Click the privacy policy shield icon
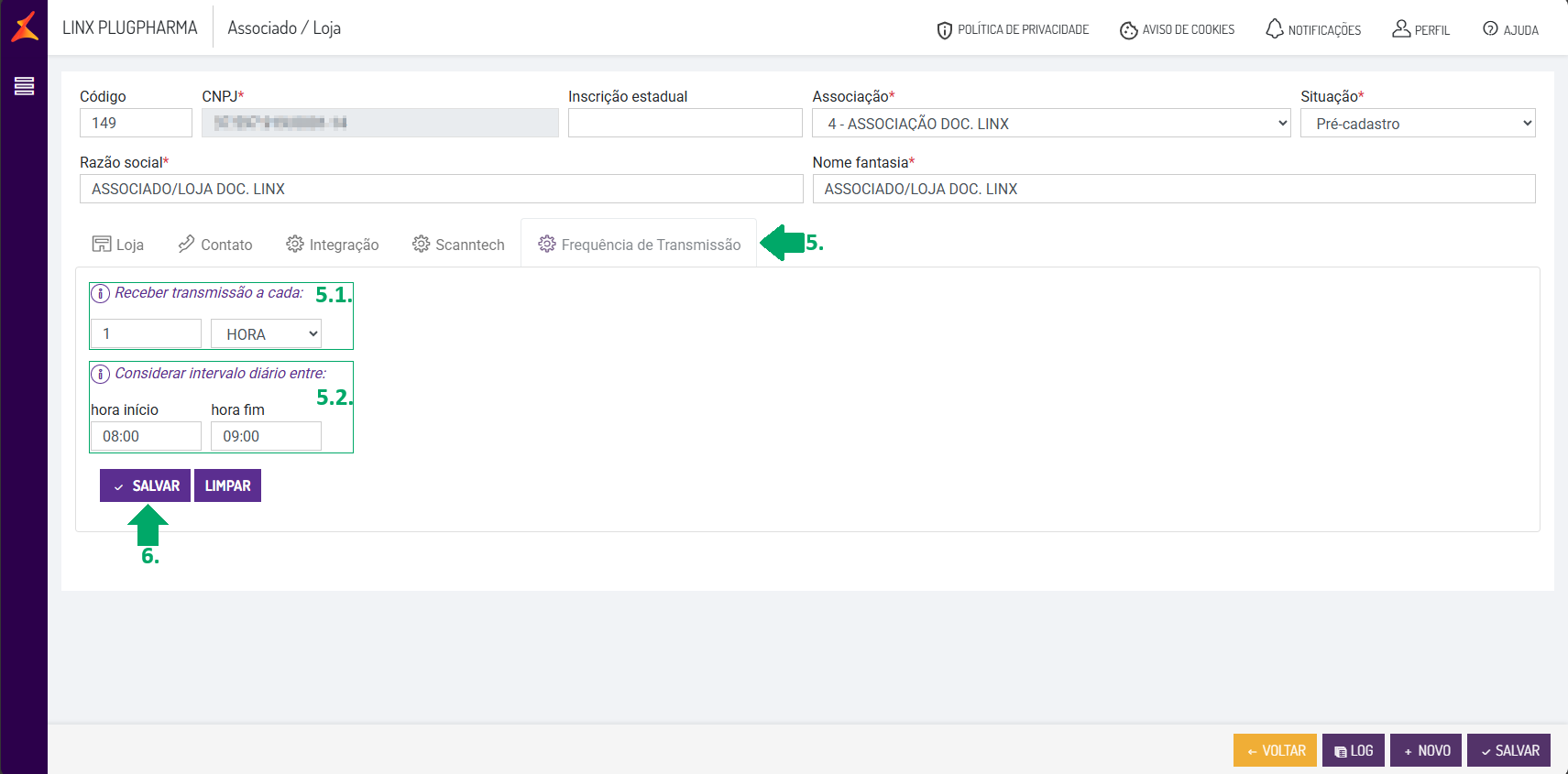 (x=944, y=30)
